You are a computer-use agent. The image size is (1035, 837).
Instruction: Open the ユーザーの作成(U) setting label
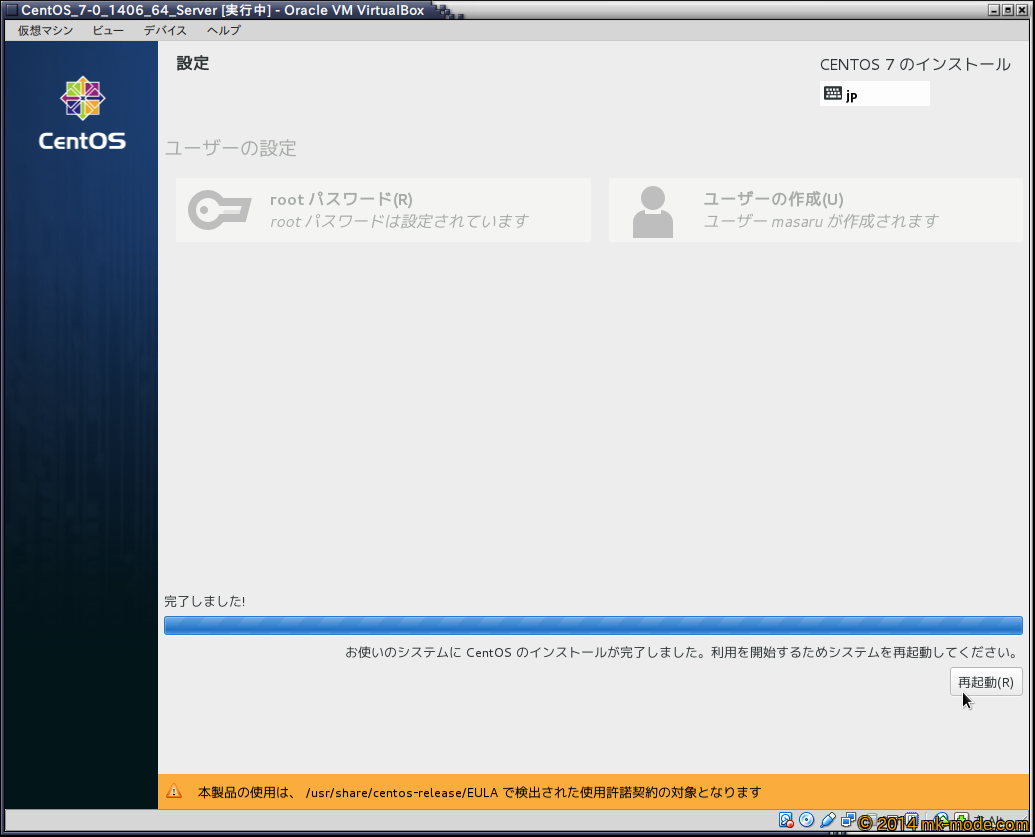point(773,200)
